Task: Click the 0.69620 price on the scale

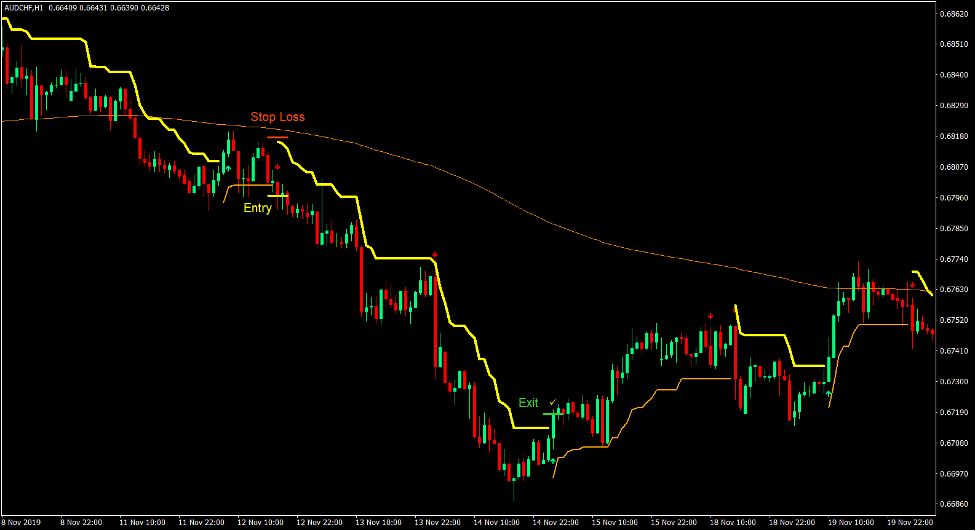Action: [x=953, y=14]
